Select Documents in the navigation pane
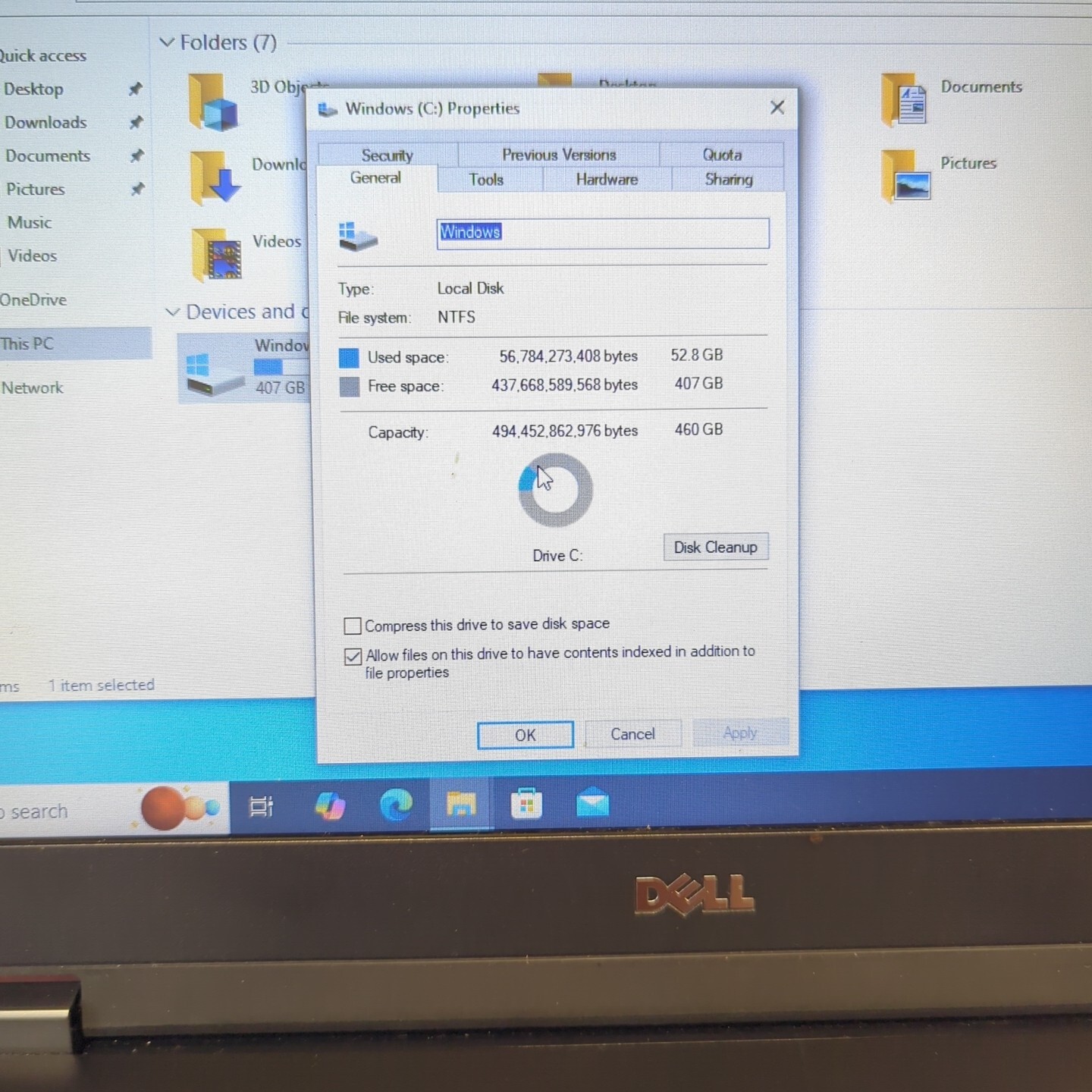This screenshot has height=1092, width=1092. [48, 155]
